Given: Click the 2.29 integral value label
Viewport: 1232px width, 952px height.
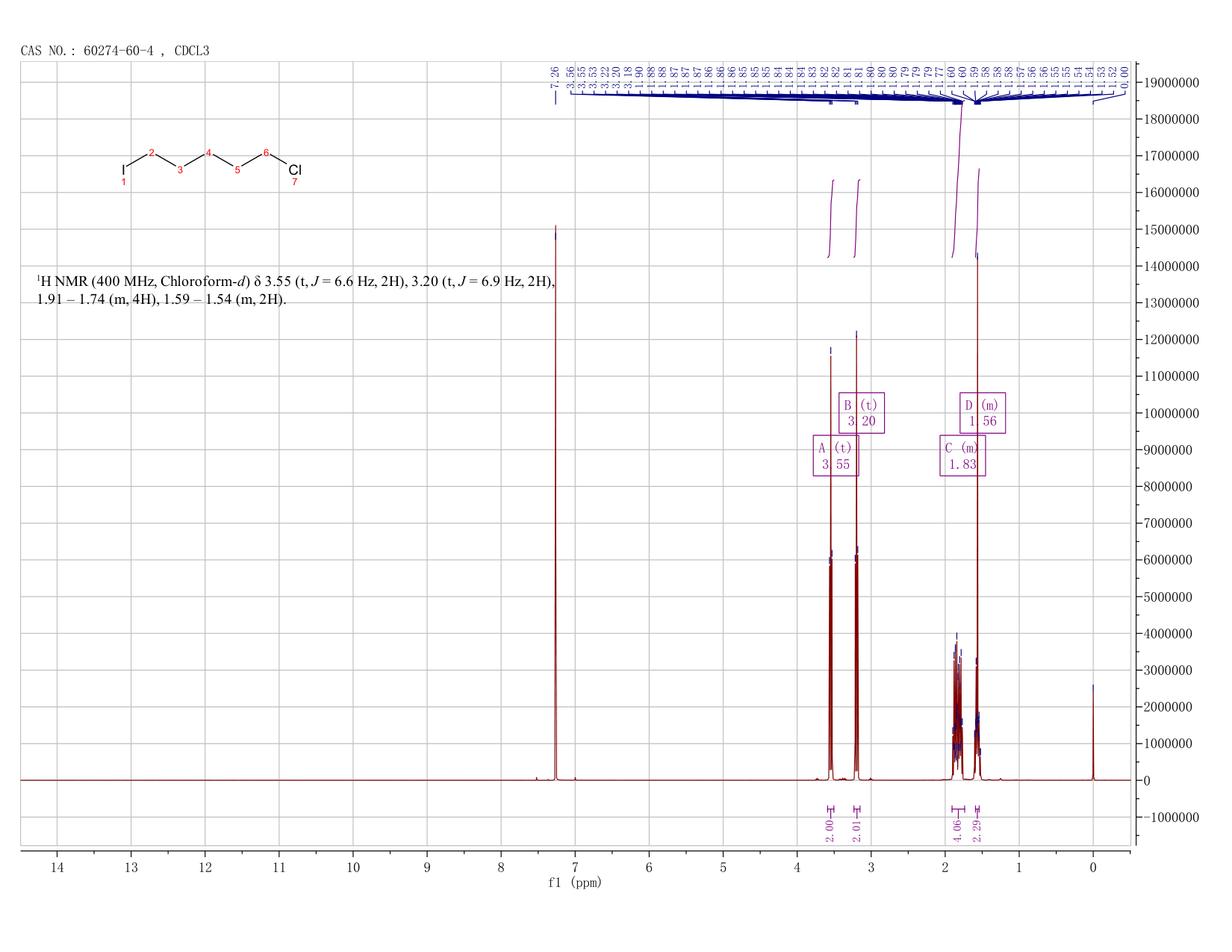Looking at the screenshot, I should pos(977,830).
